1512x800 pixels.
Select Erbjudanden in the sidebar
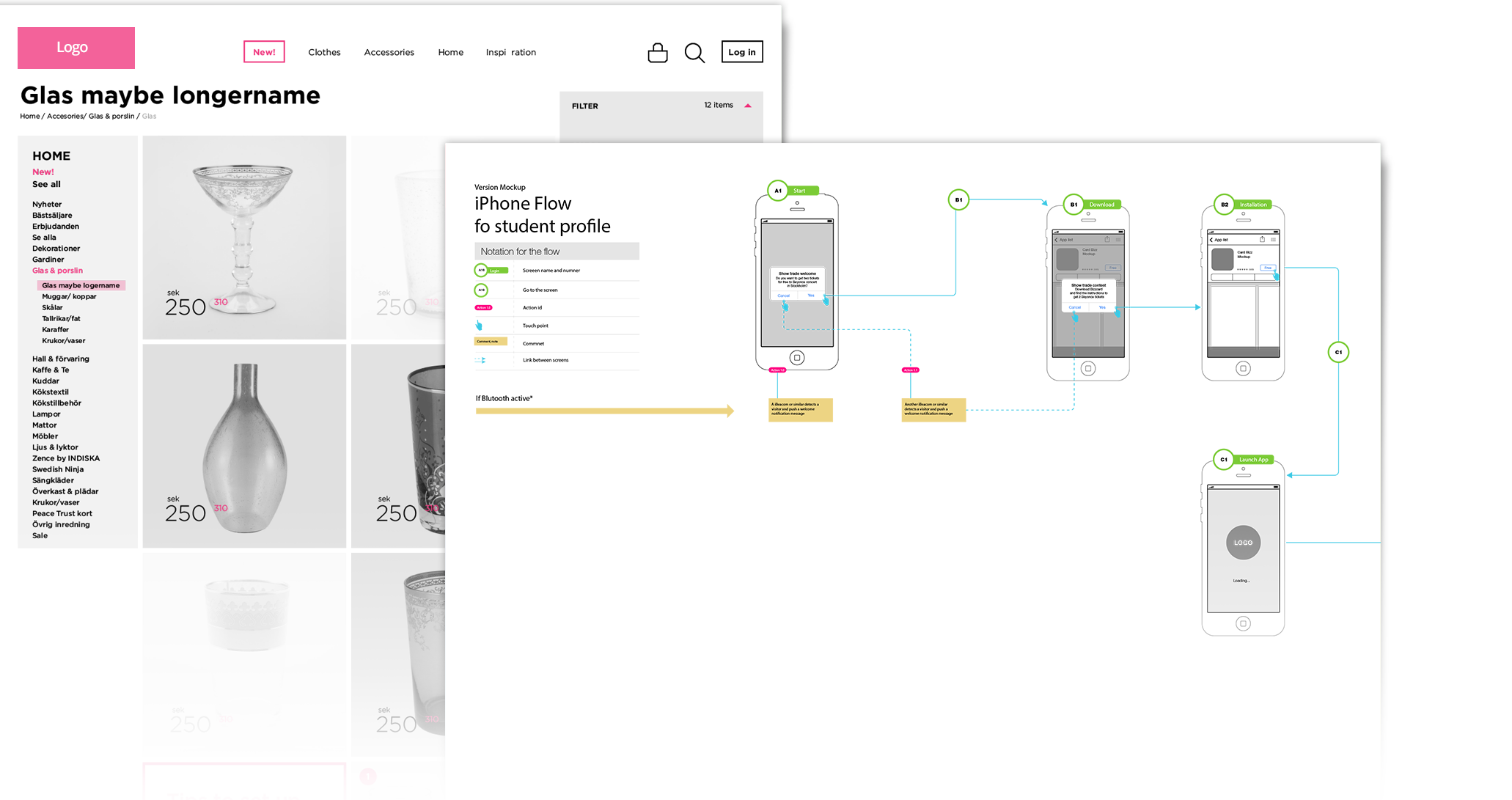56,227
